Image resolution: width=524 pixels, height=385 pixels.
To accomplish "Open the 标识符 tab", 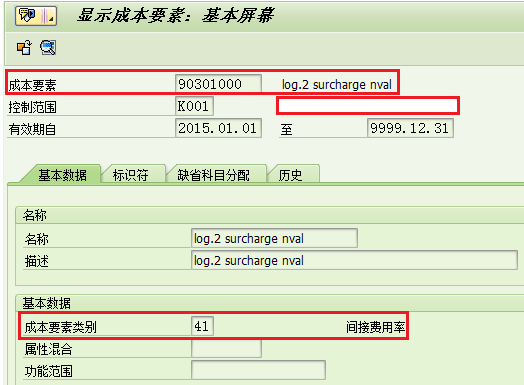I will [130, 175].
